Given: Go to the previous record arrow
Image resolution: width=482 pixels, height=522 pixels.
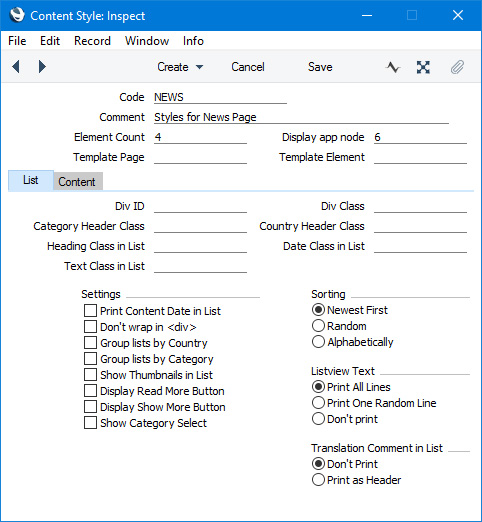Looking at the screenshot, I should tap(16, 67).
